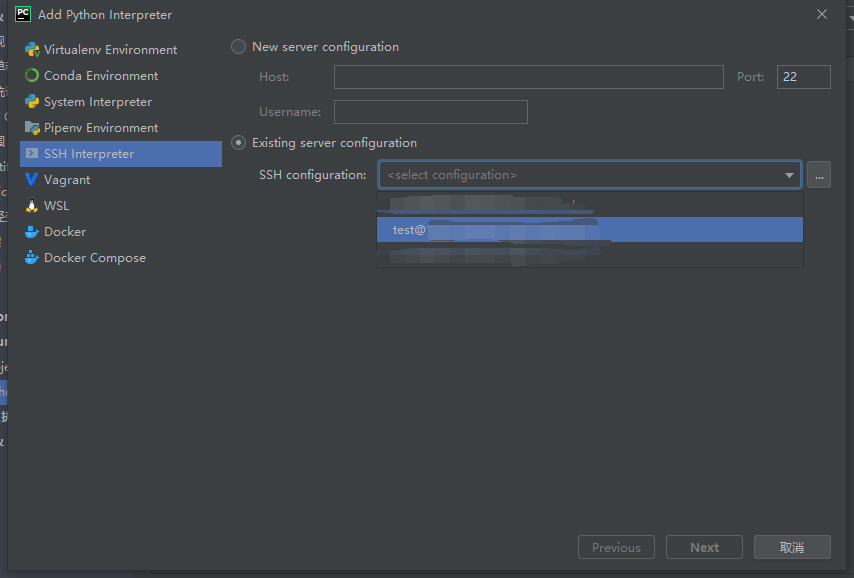Click the Next button
854x578 pixels.
click(704, 547)
